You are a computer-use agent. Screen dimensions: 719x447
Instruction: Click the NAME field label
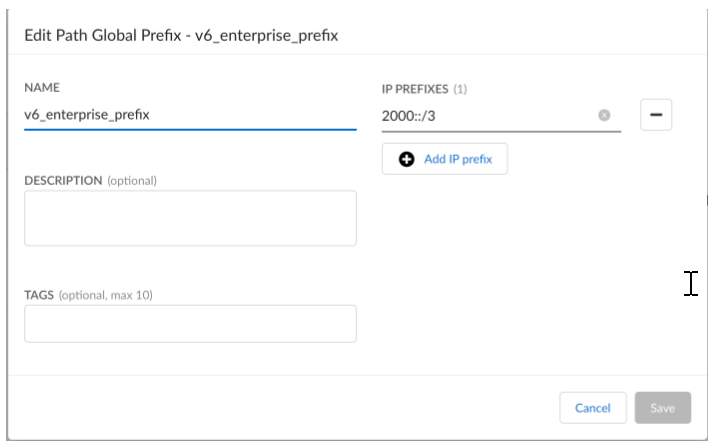pyautogui.click(x=43, y=88)
